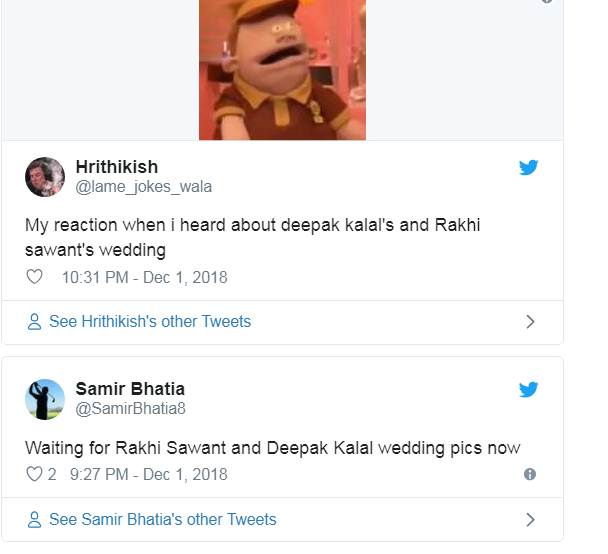Screen dimensions: 608x554
Task: Like Hrithikish's tweet with the heart icon
Action: click(x=35, y=277)
